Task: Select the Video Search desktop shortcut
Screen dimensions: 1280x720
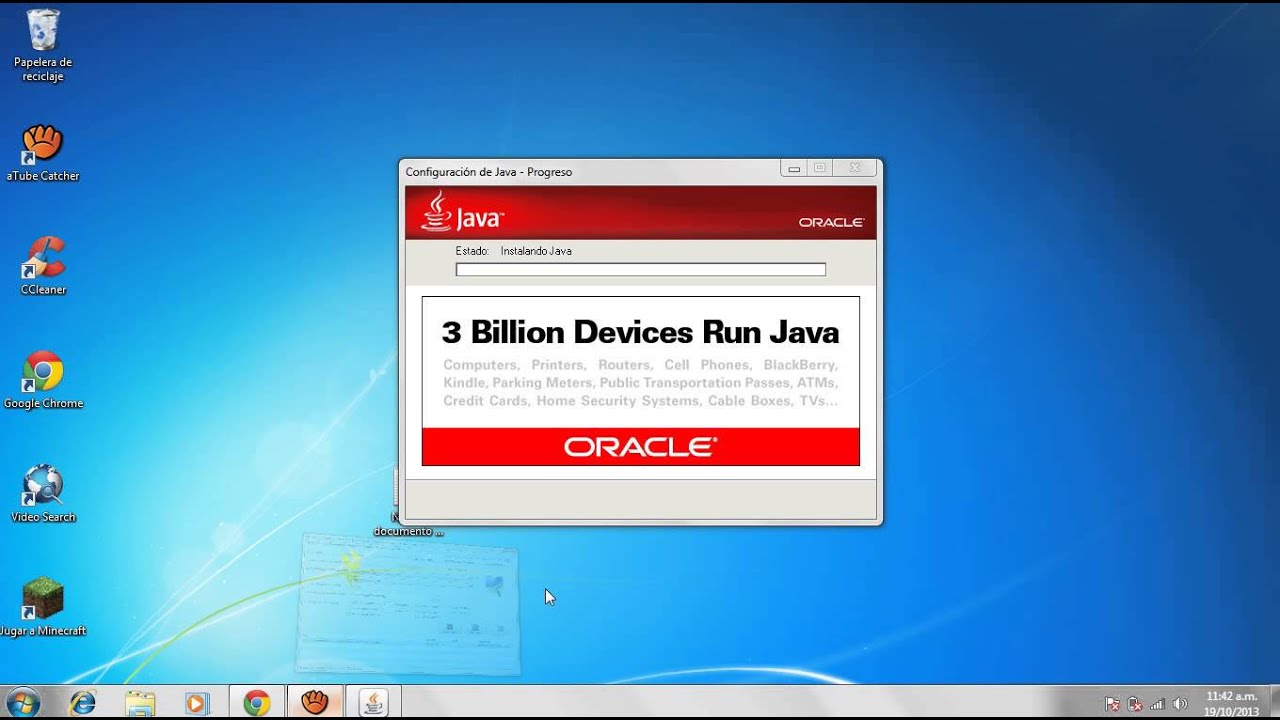Action: [x=43, y=494]
